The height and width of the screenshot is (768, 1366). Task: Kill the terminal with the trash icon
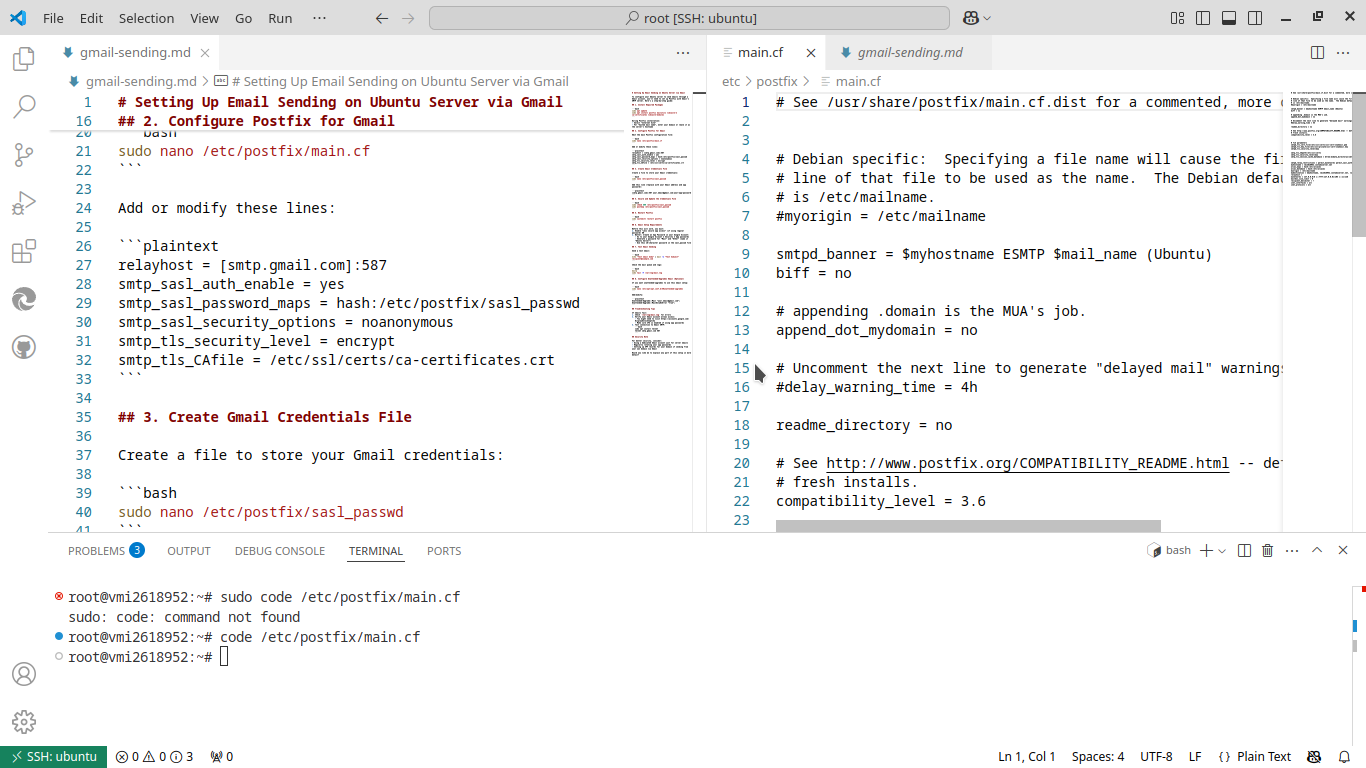pyautogui.click(x=1267, y=550)
